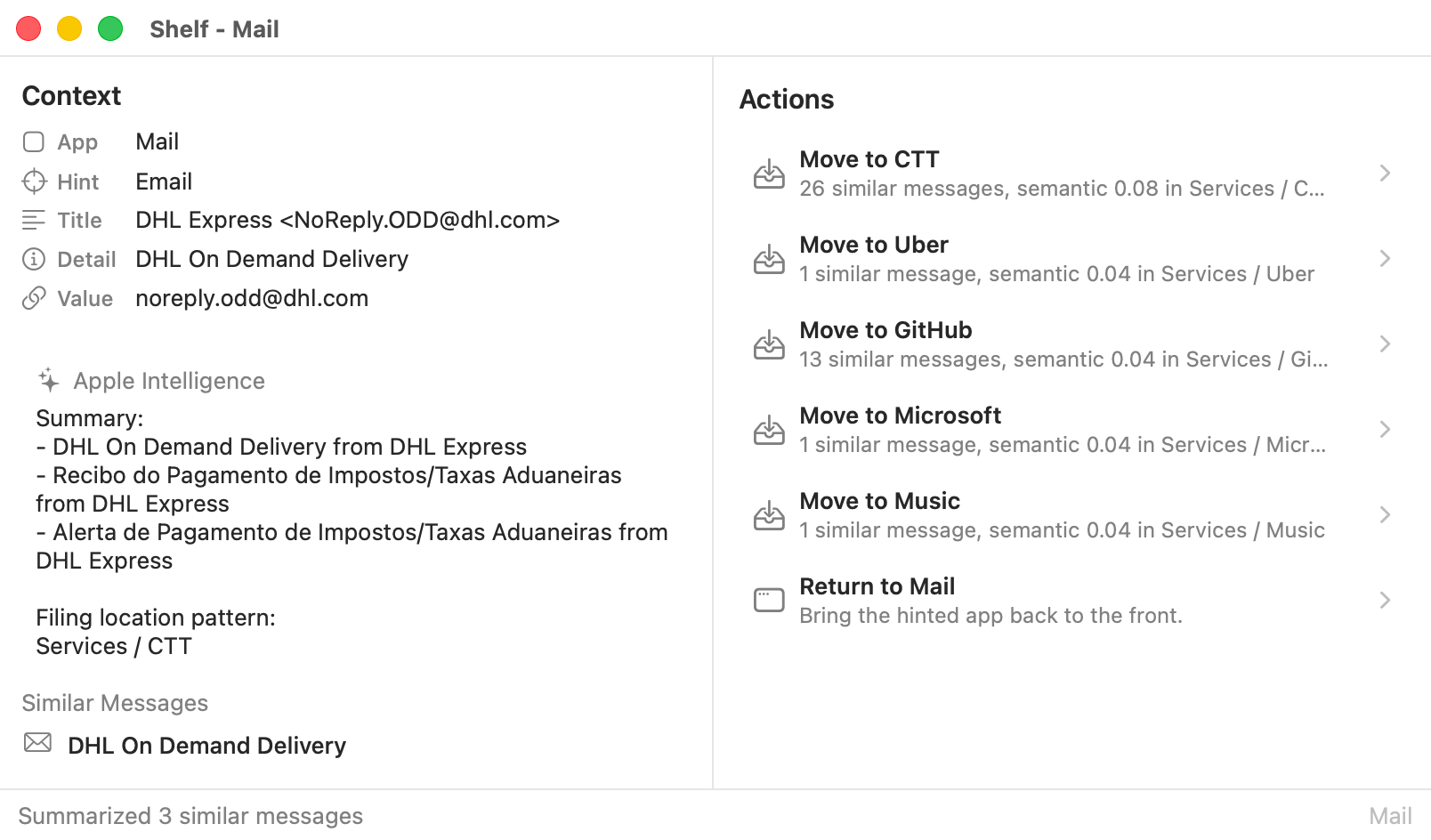
Task: Close the Shelf - Mail window
Action: pyautogui.click(x=28, y=29)
